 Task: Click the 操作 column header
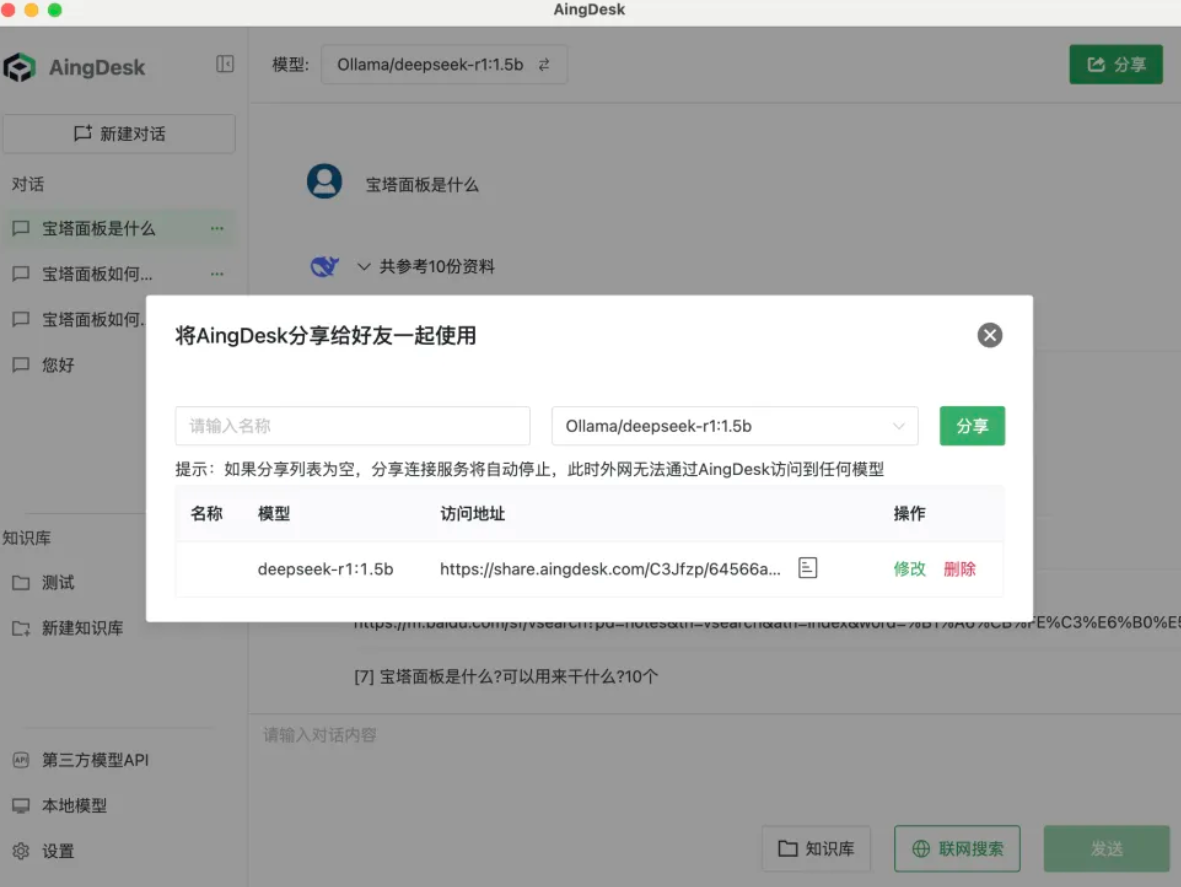tap(909, 514)
